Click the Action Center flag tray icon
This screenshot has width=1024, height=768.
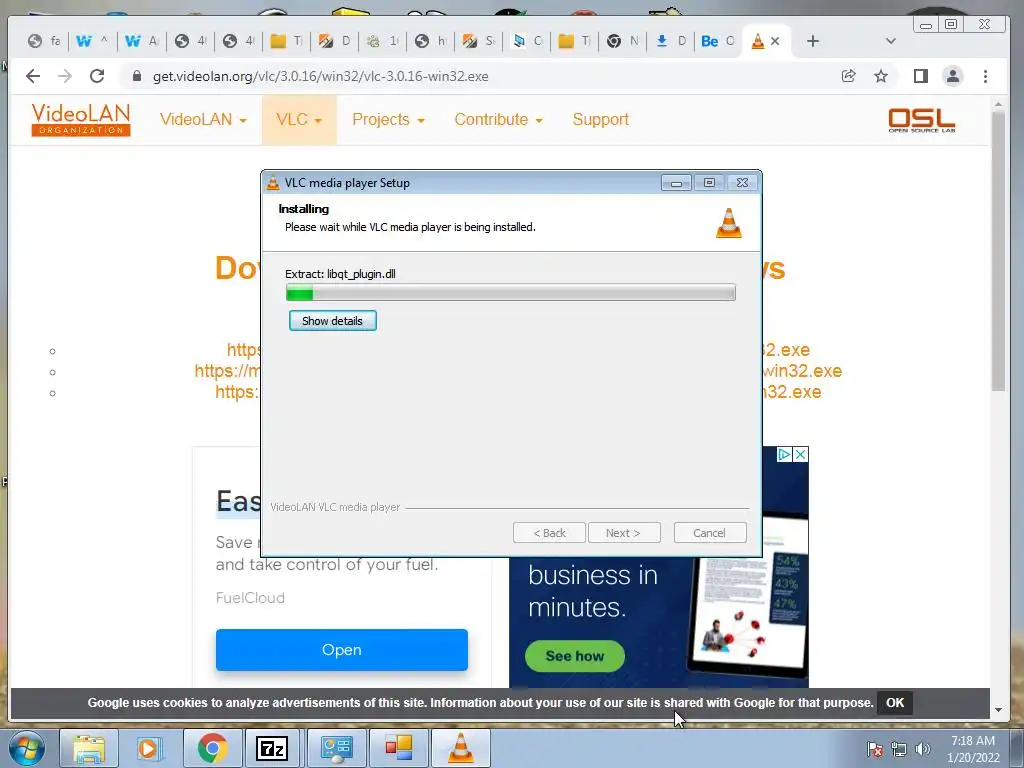point(875,750)
